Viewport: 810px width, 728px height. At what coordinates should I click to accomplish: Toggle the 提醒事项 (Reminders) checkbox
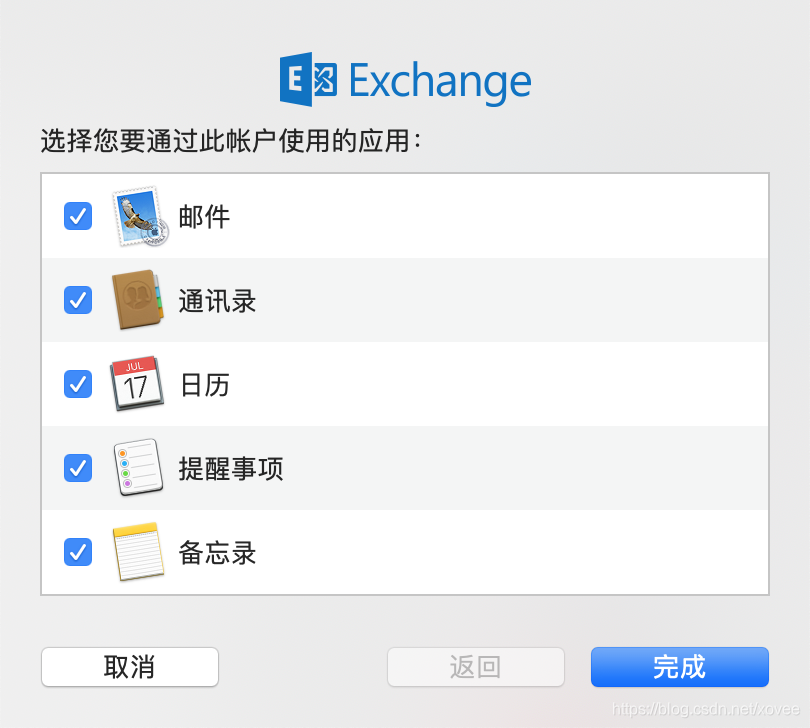[78, 468]
